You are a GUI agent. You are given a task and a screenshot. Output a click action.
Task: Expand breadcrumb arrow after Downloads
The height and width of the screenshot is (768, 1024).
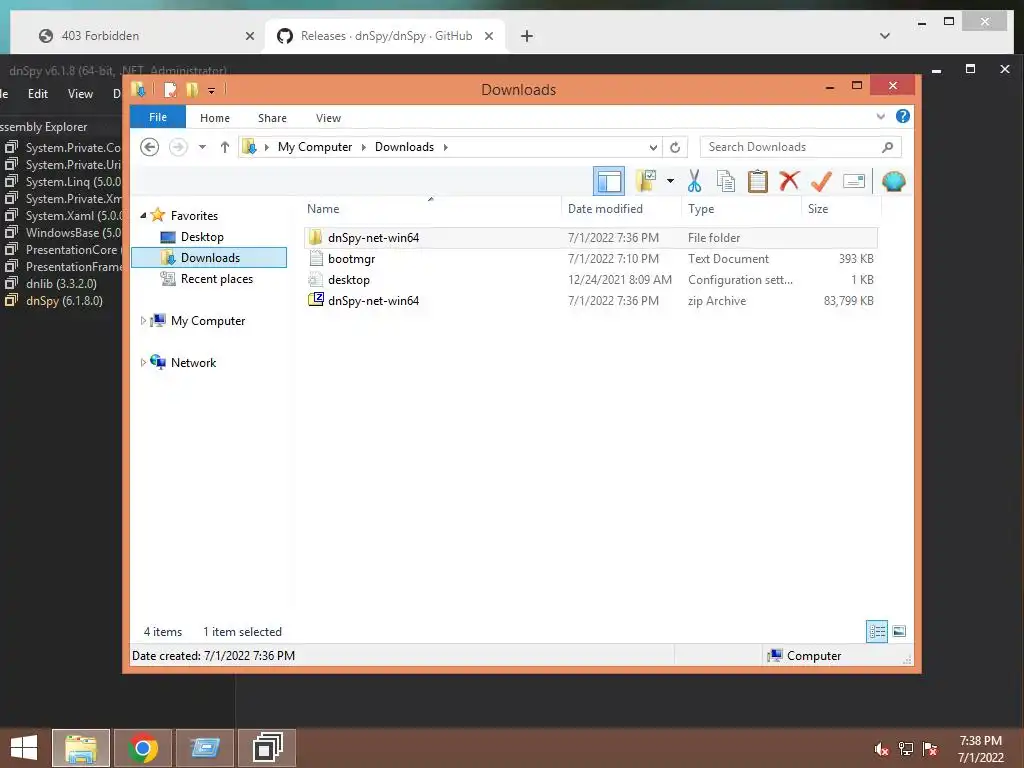tap(445, 147)
